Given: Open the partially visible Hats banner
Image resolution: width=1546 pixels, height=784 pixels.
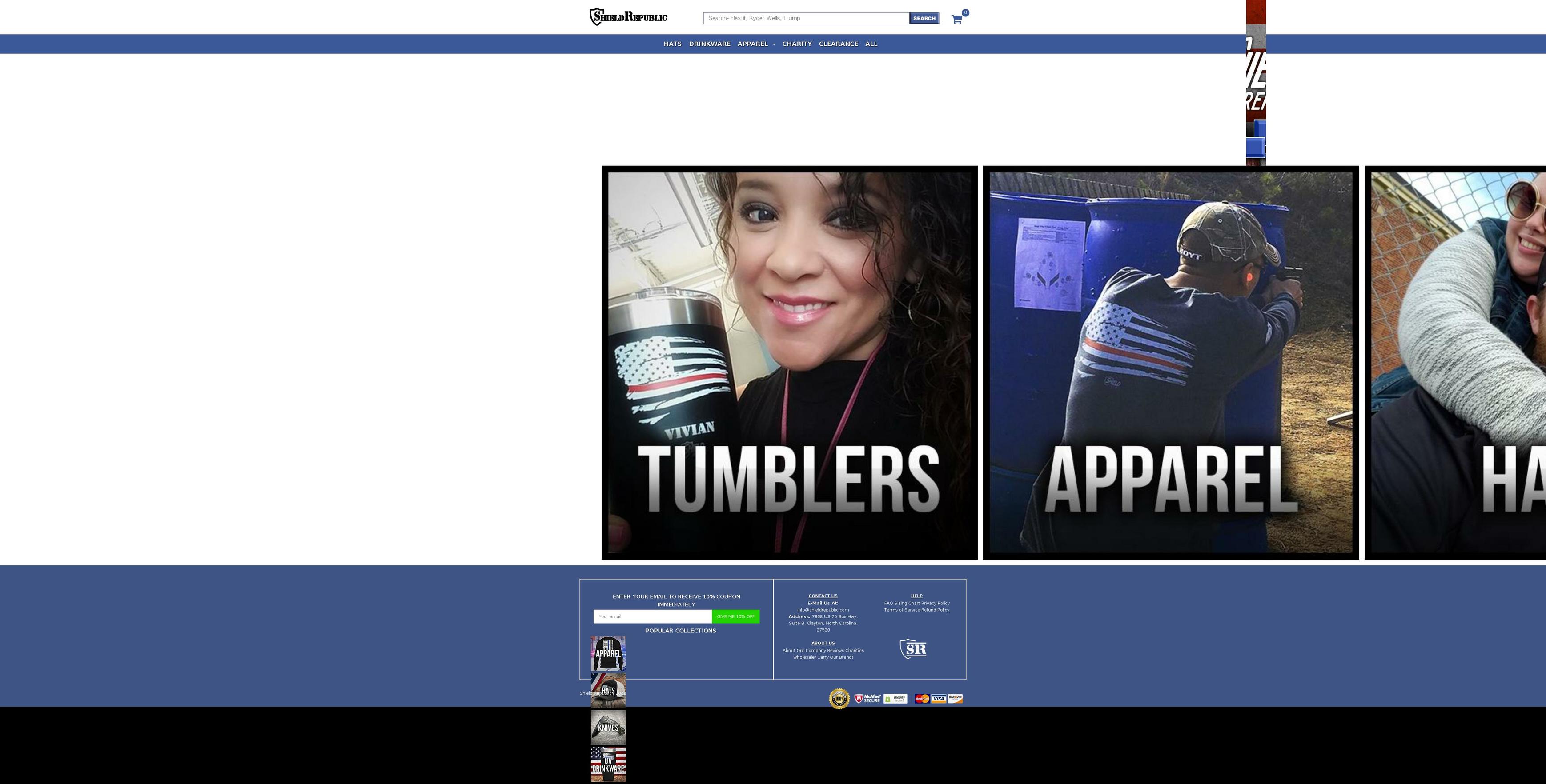Looking at the screenshot, I should click(x=1455, y=363).
